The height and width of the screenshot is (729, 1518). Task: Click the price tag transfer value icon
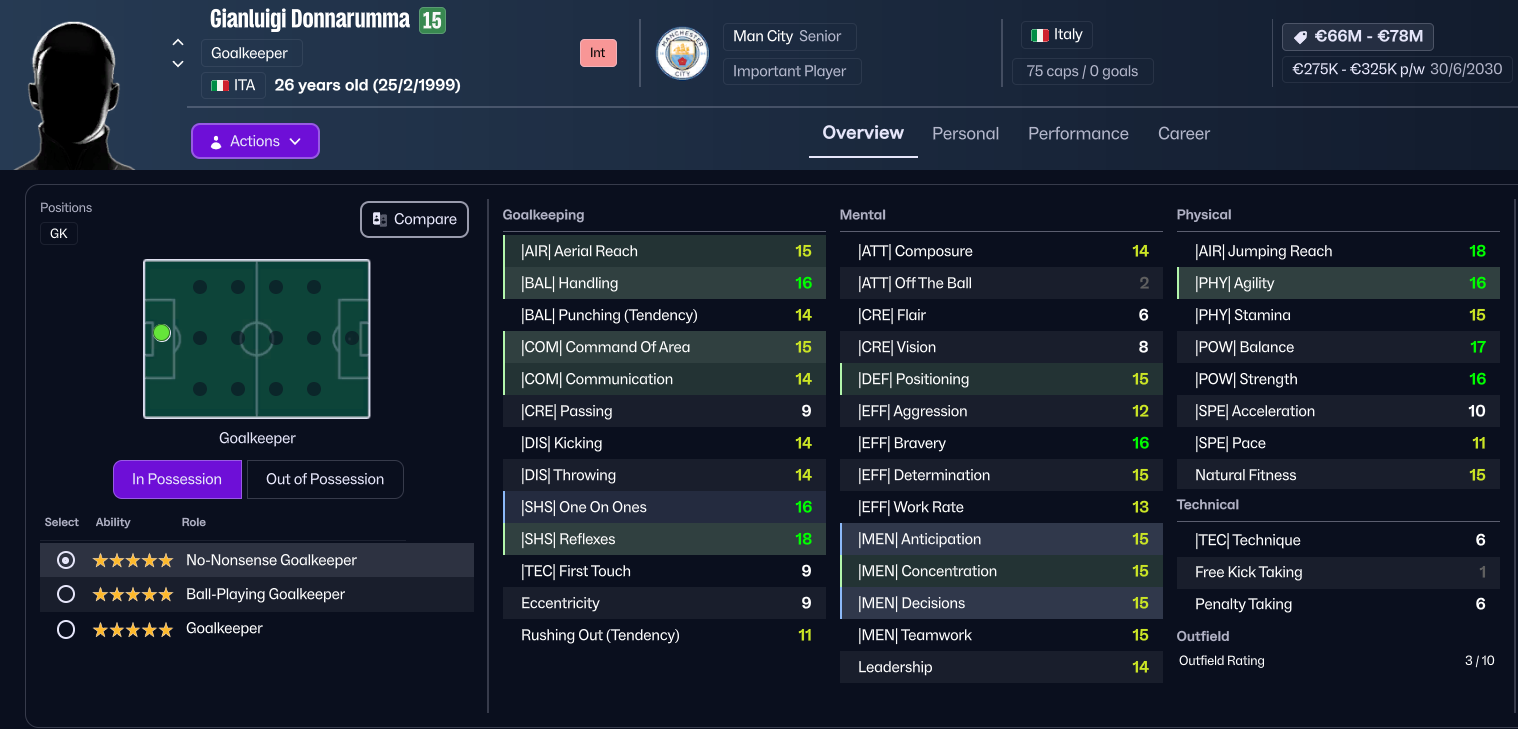pyautogui.click(x=1300, y=37)
